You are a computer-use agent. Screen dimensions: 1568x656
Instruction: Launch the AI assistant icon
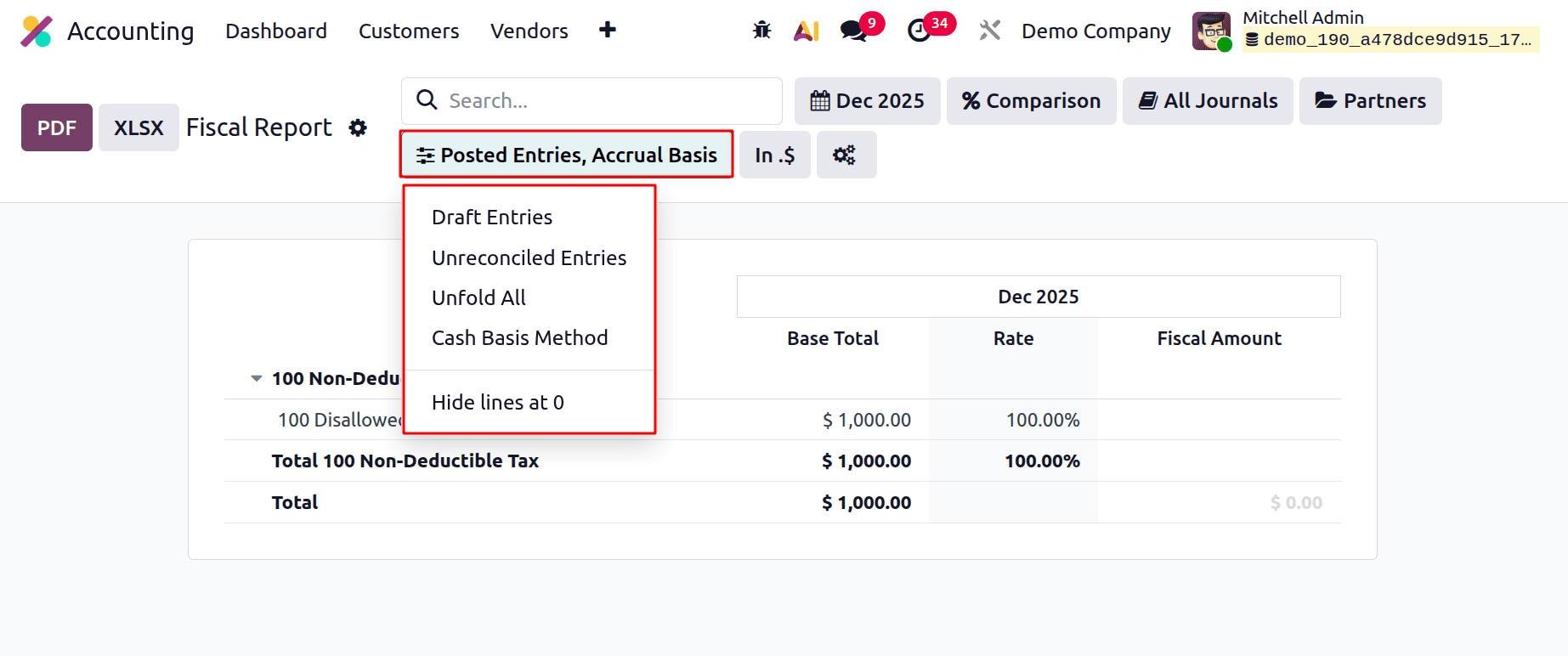coord(806,31)
